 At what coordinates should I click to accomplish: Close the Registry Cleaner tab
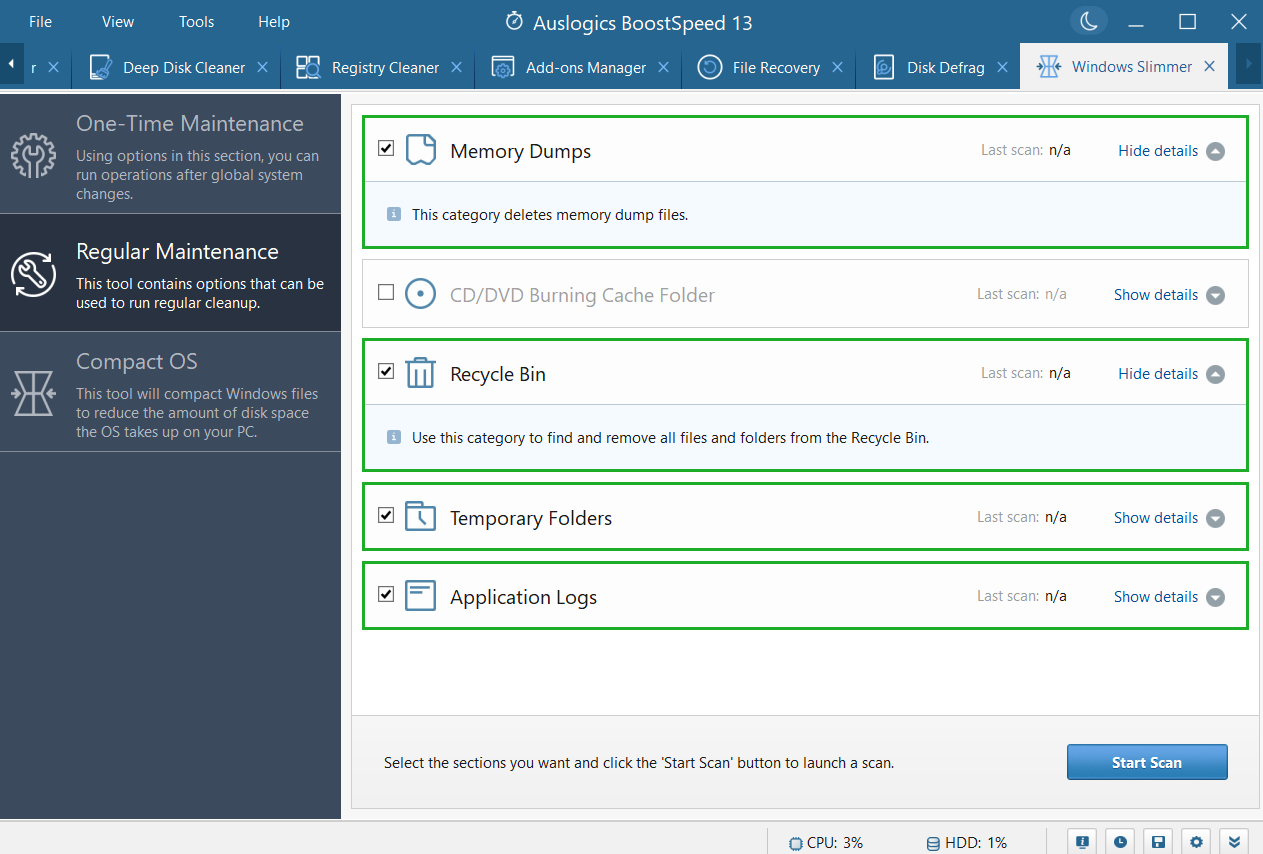pos(456,67)
